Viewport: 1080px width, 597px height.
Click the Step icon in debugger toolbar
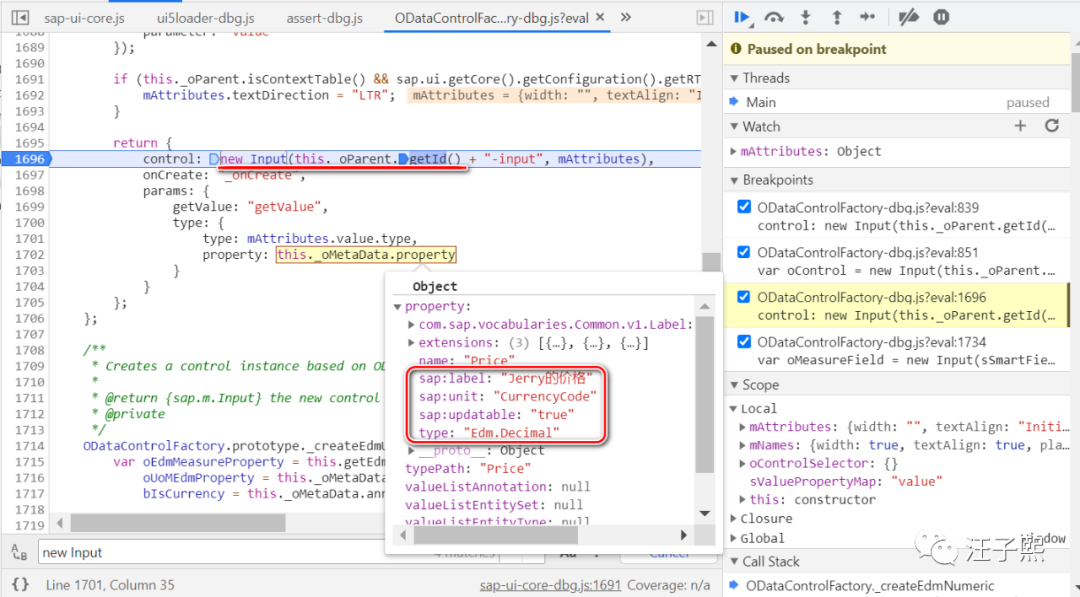point(868,18)
